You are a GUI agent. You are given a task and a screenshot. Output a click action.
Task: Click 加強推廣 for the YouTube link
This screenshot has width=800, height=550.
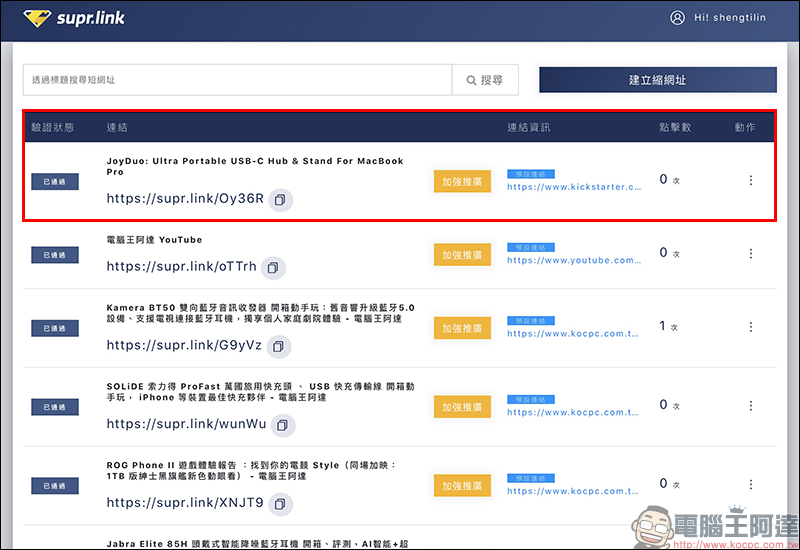click(x=462, y=255)
